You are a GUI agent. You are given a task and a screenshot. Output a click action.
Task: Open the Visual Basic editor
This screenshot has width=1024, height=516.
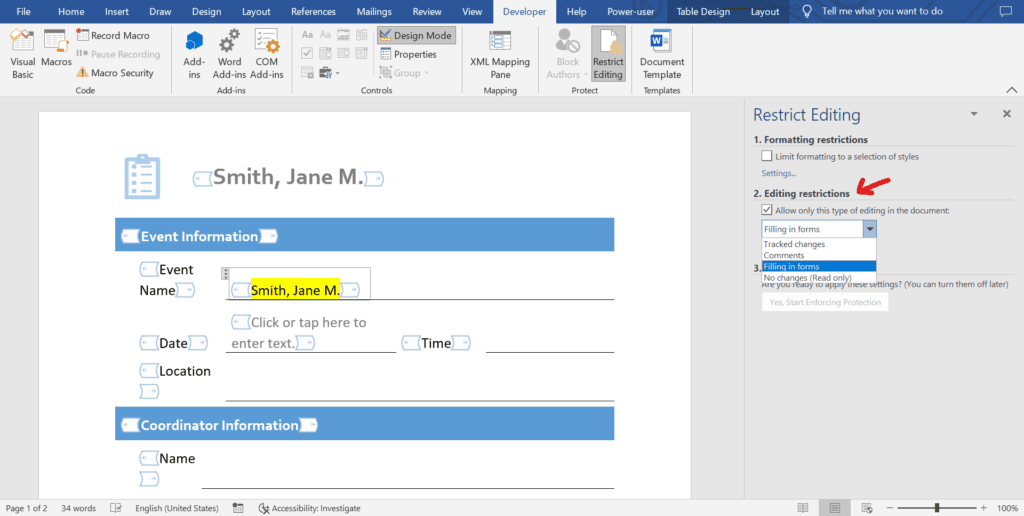click(x=23, y=55)
